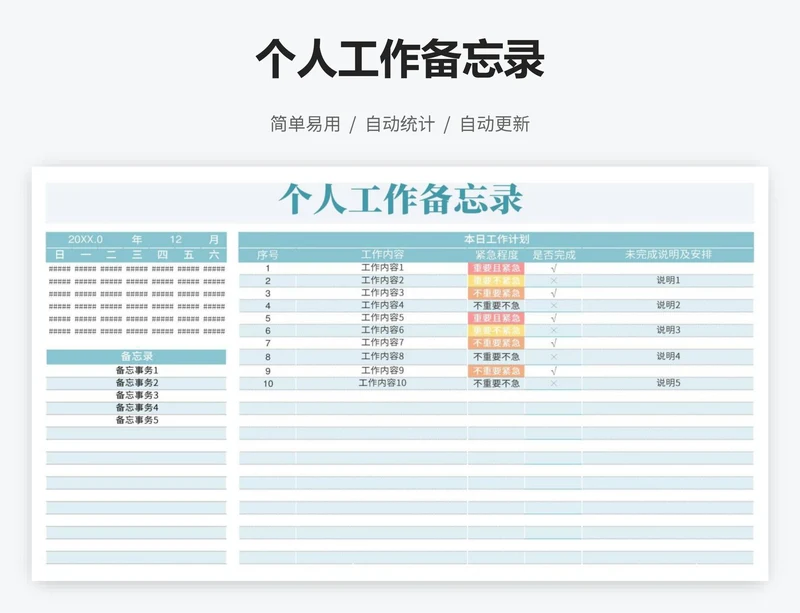Click the 说明4 note cell
Image resolution: width=800 pixels, height=613 pixels.
point(668,356)
